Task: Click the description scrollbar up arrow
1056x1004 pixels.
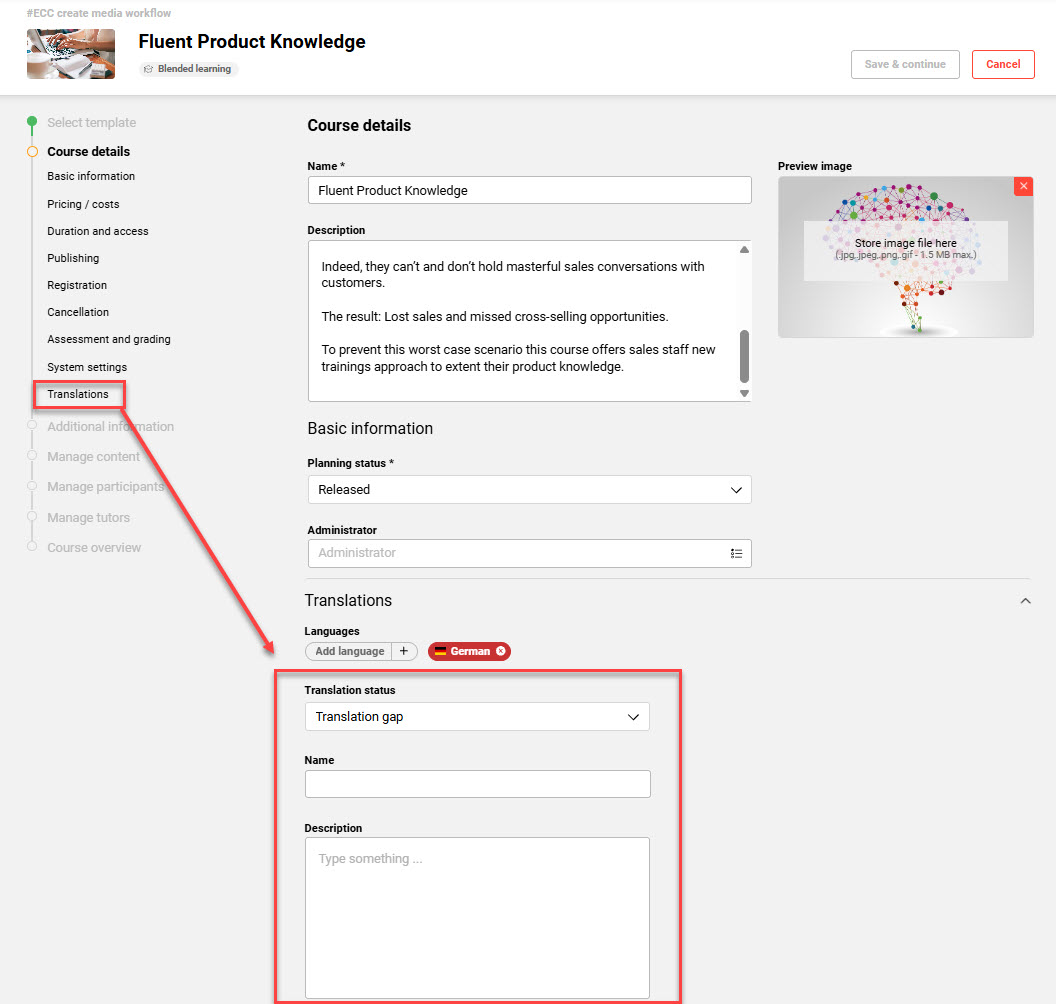Action: coord(744,250)
